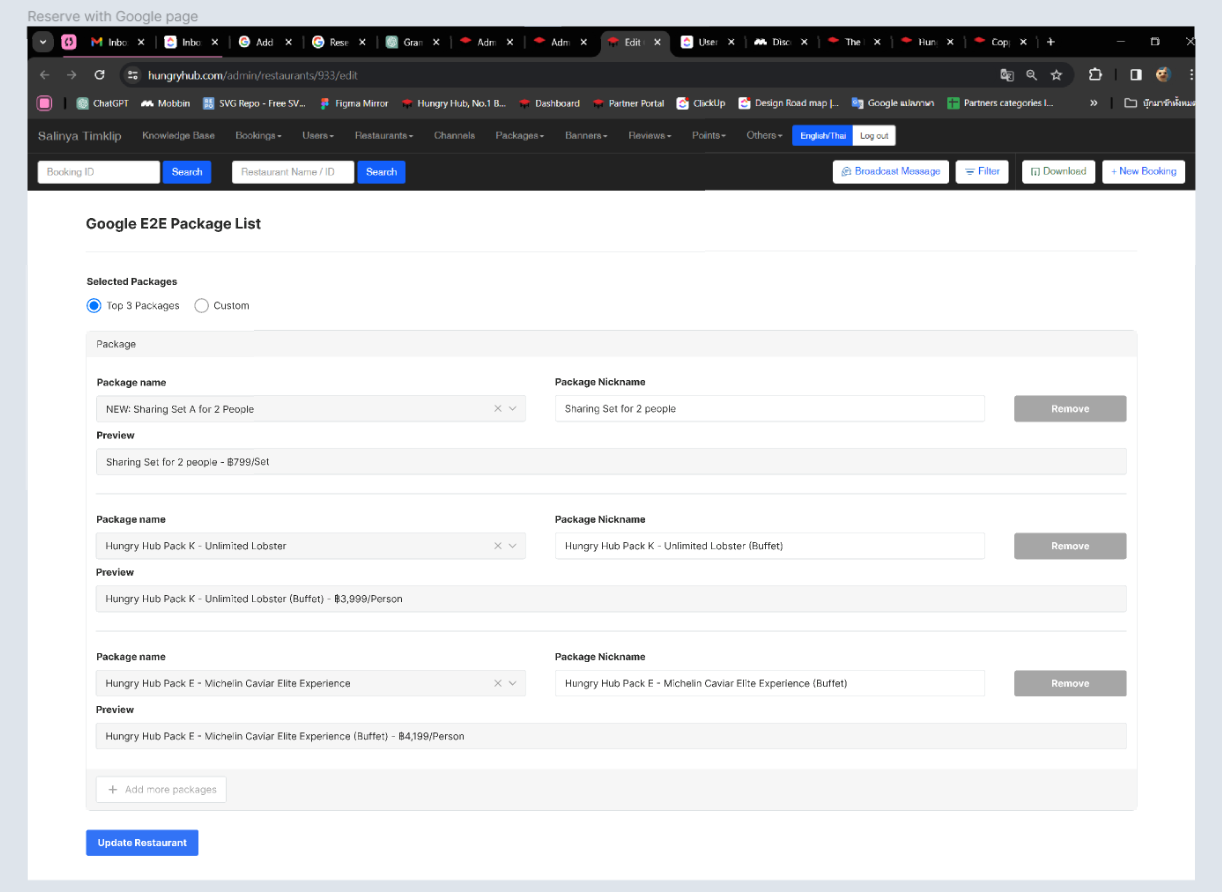
Task: Click 'Add more packages' button
Action: click(x=162, y=790)
